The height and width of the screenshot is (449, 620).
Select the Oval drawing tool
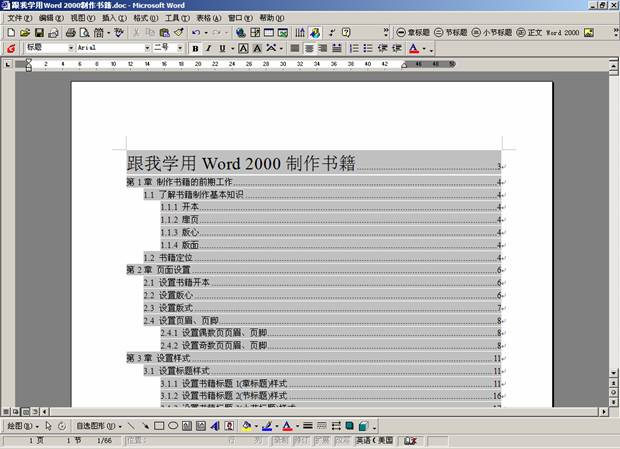[x=173, y=425]
